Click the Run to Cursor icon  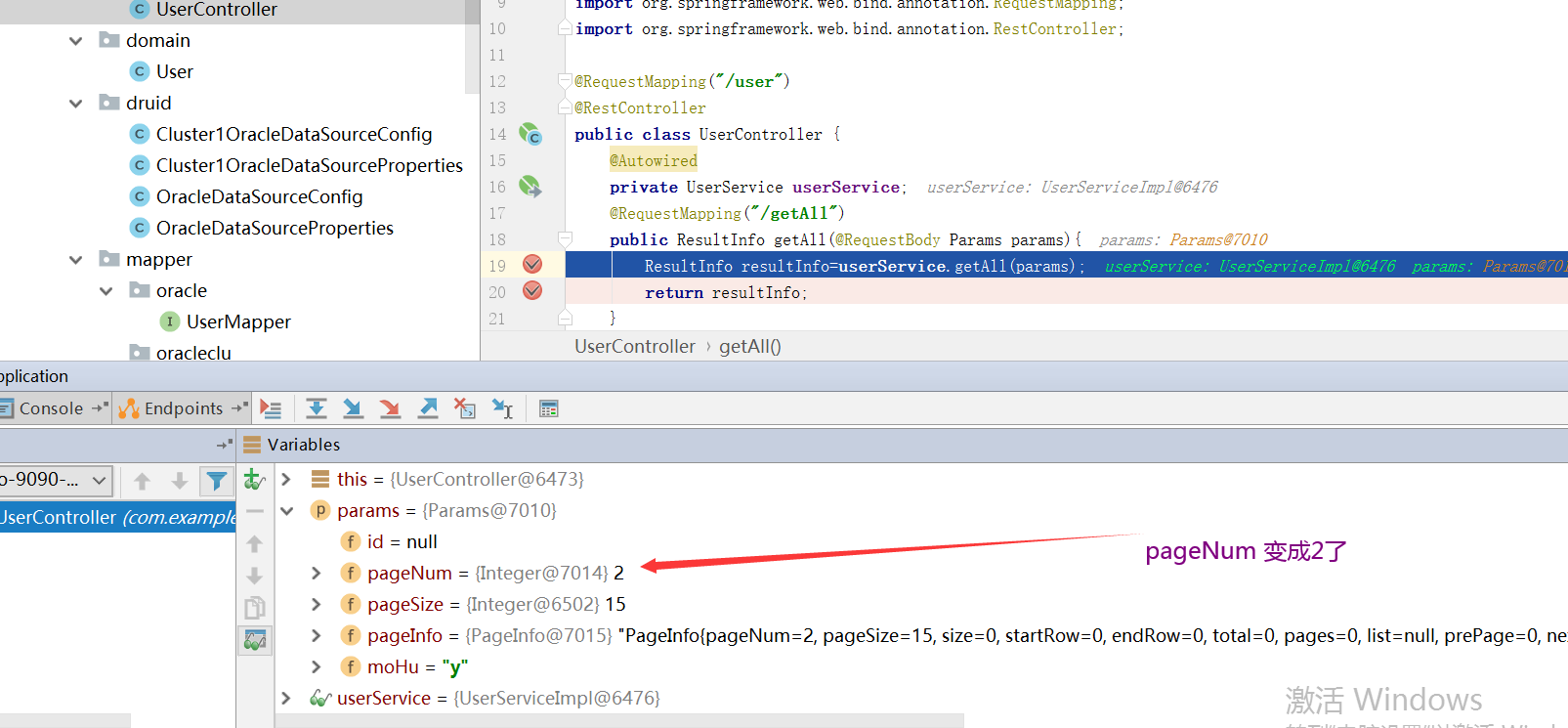click(502, 408)
